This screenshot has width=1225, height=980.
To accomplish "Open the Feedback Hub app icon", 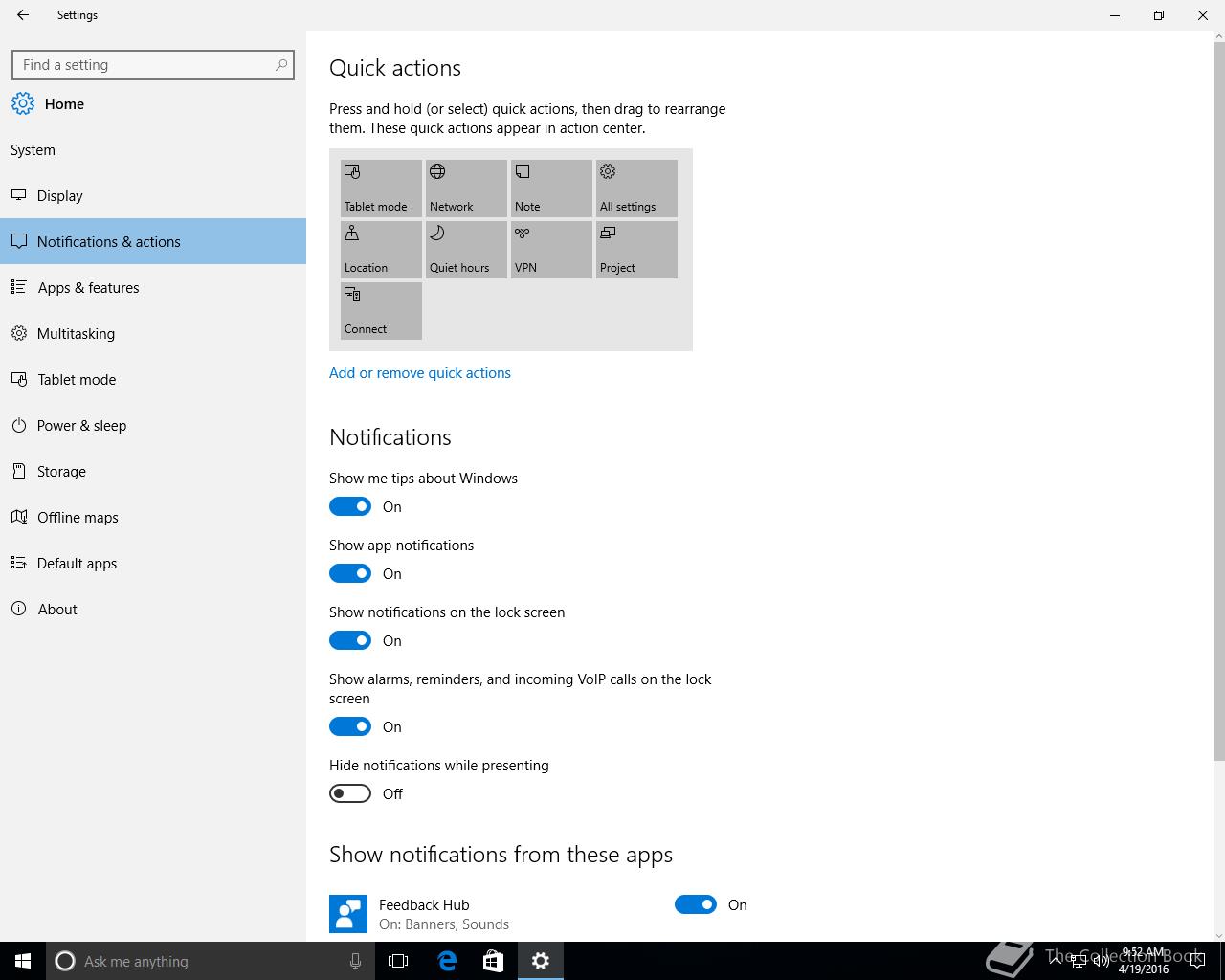I will pos(348,914).
